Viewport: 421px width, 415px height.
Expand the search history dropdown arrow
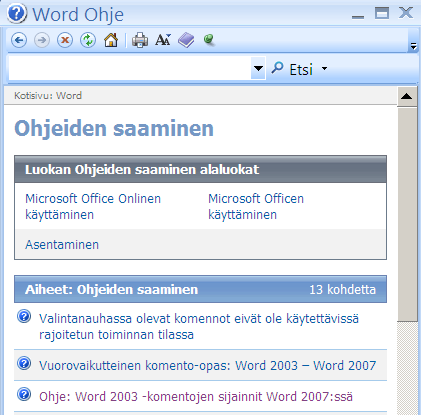click(x=258, y=68)
